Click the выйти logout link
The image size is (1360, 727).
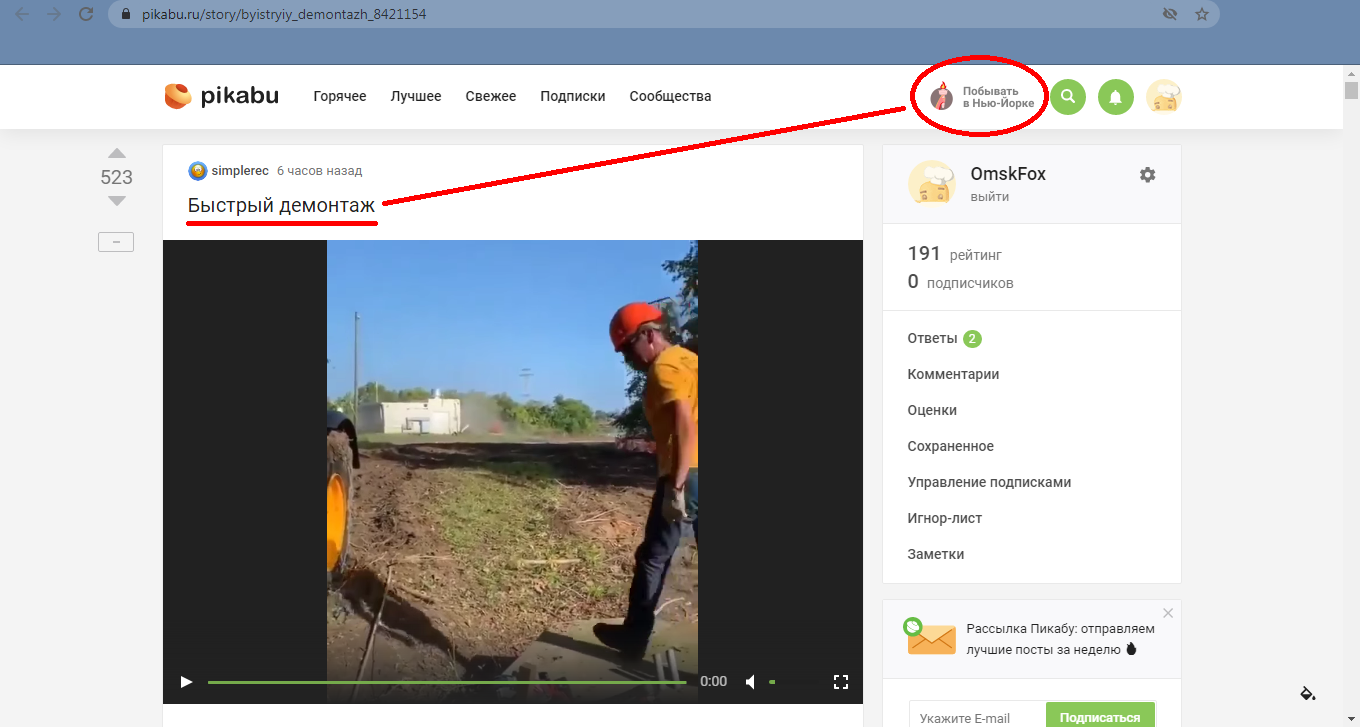click(x=989, y=197)
